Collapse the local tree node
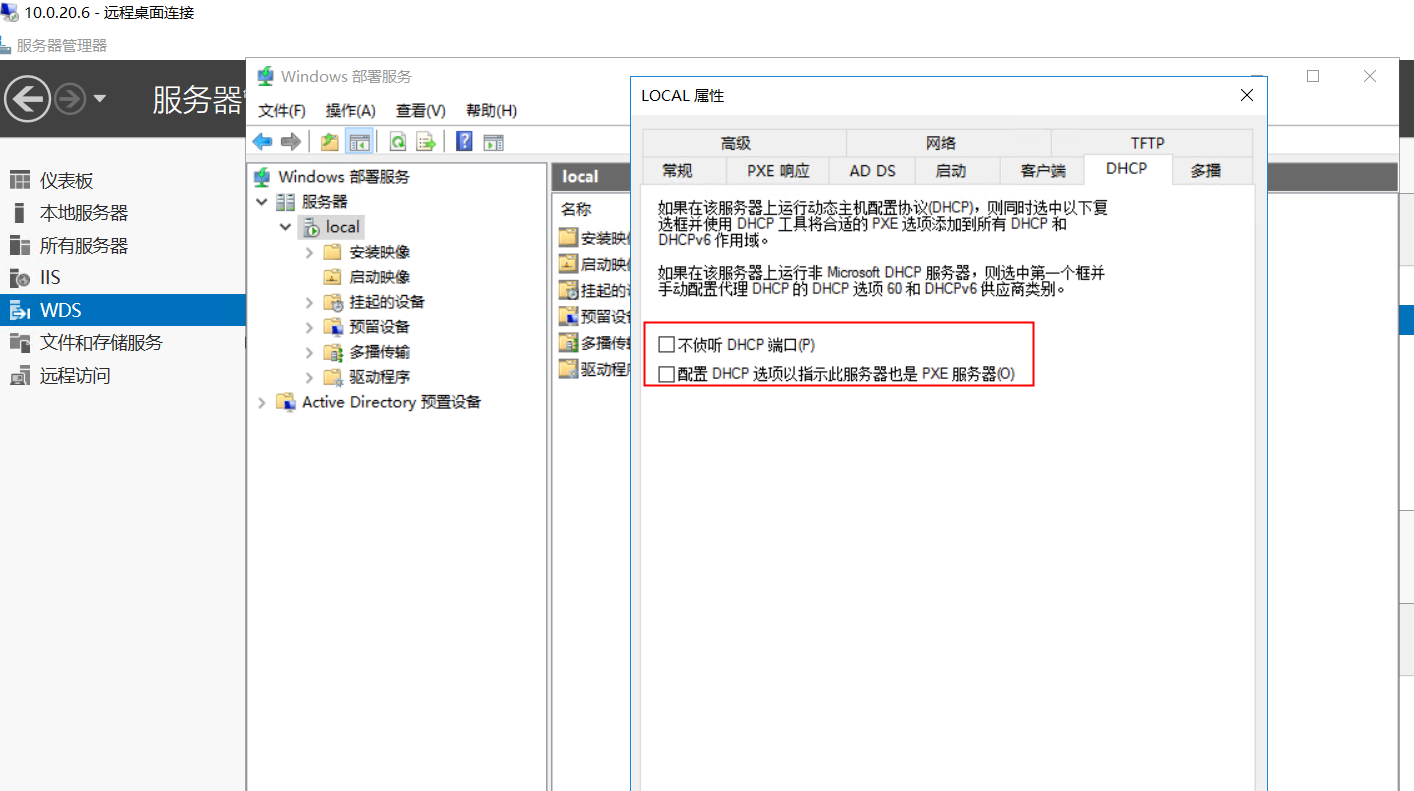 (286, 227)
